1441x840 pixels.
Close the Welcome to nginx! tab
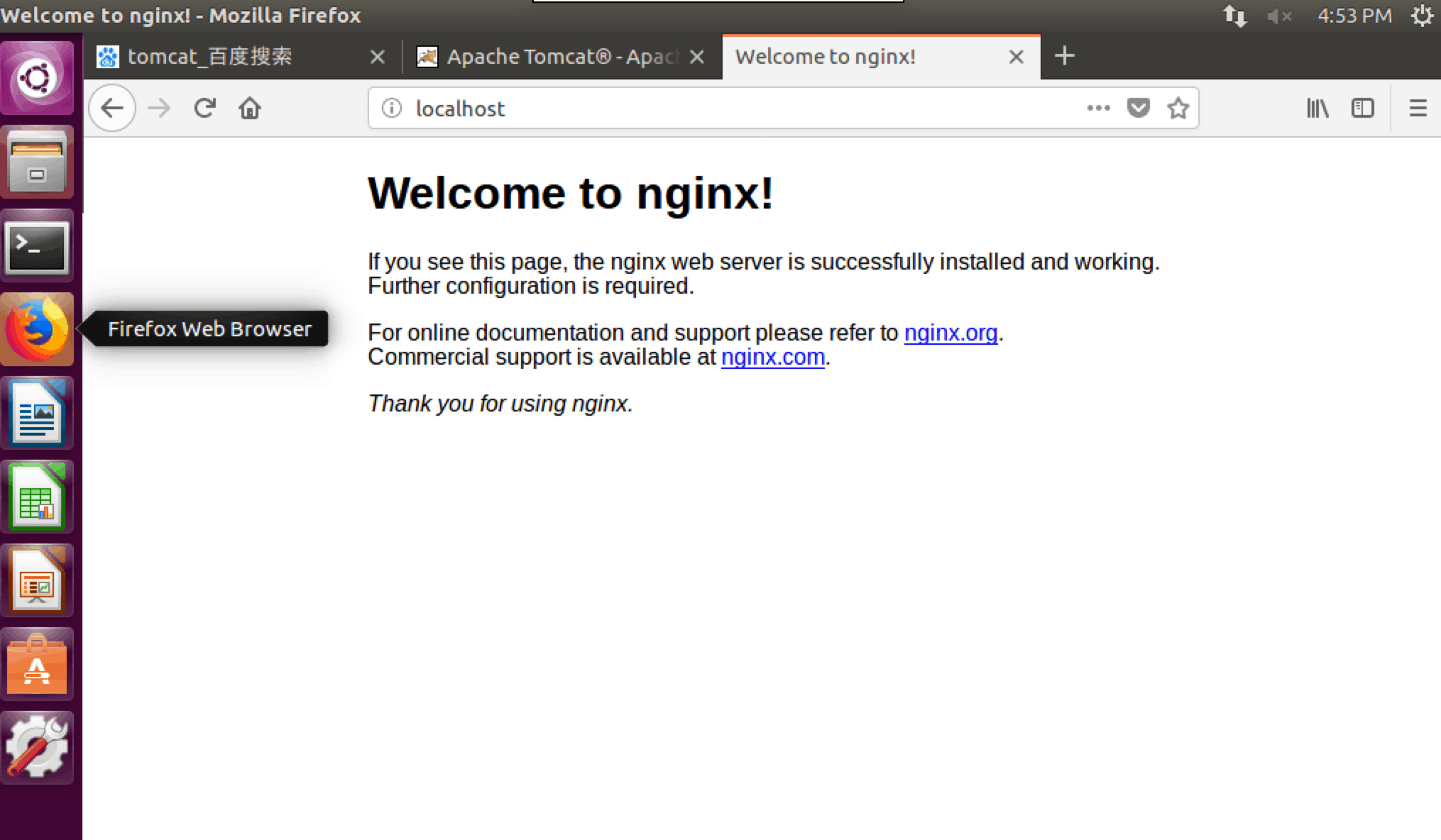coord(1017,57)
